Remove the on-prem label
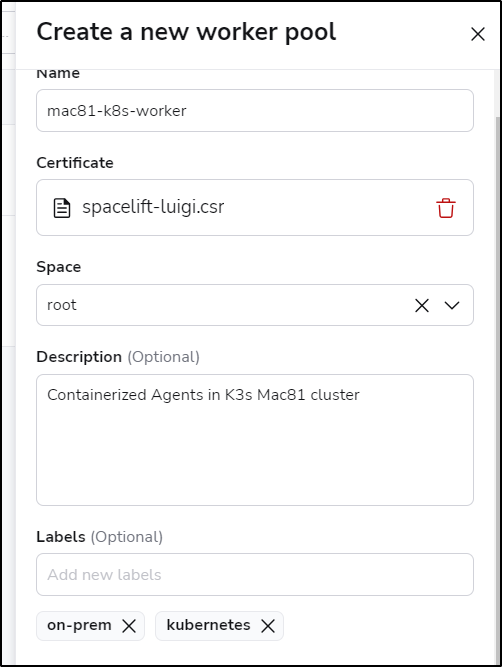The width and height of the screenshot is (502, 667). point(129,626)
